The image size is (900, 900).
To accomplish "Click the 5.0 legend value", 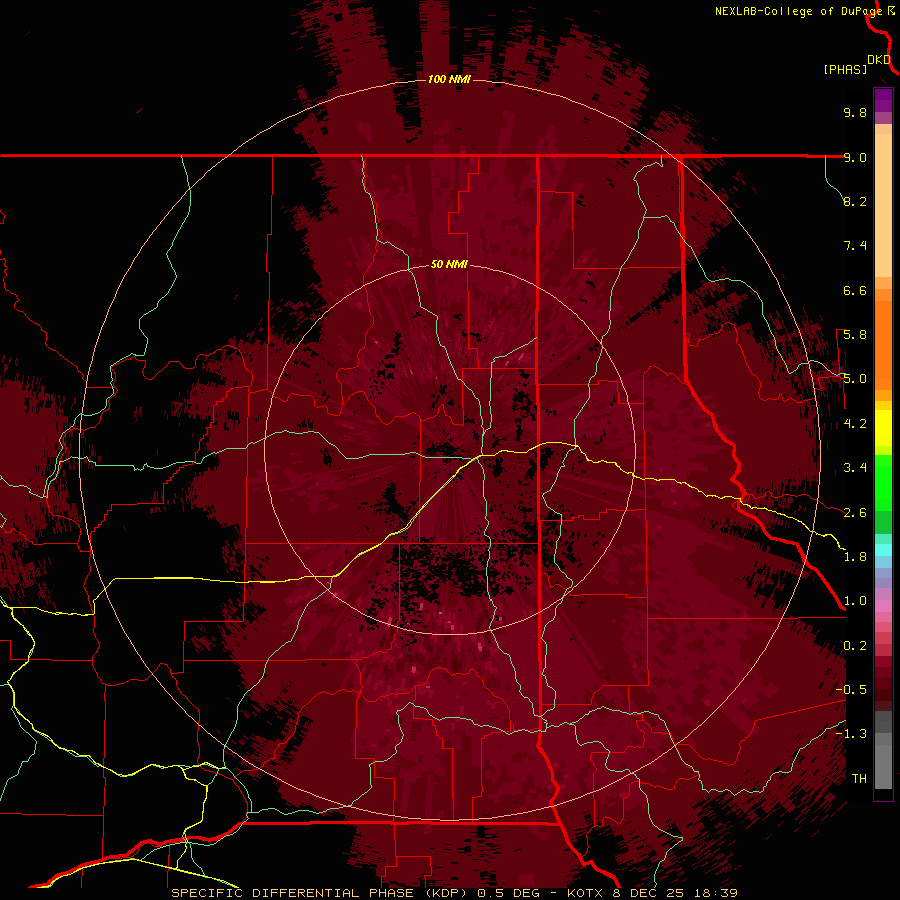I will coord(855,379).
